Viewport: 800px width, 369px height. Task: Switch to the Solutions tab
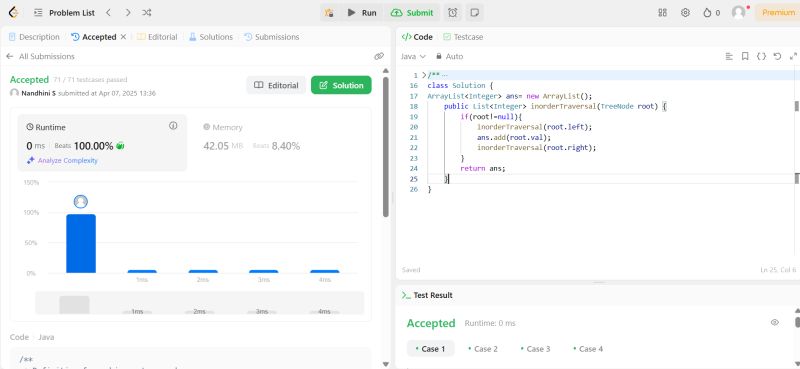pyautogui.click(x=211, y=37)
